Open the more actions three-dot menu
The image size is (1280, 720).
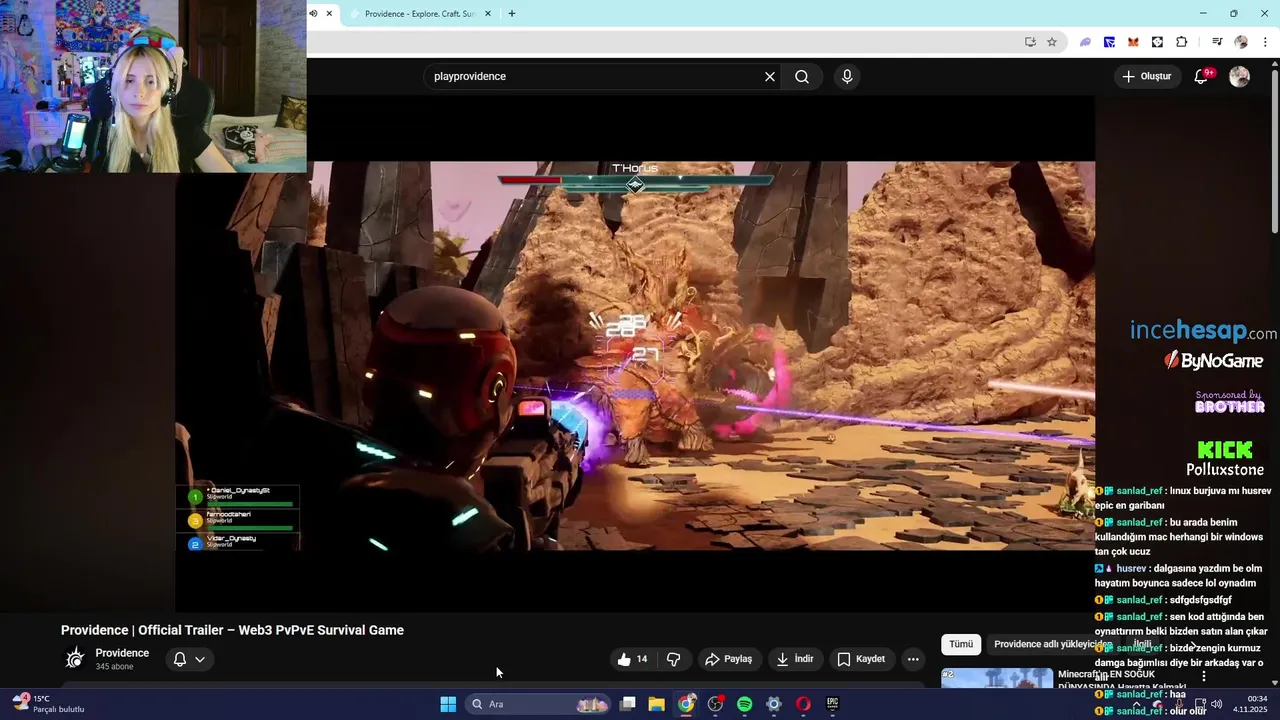913,659
